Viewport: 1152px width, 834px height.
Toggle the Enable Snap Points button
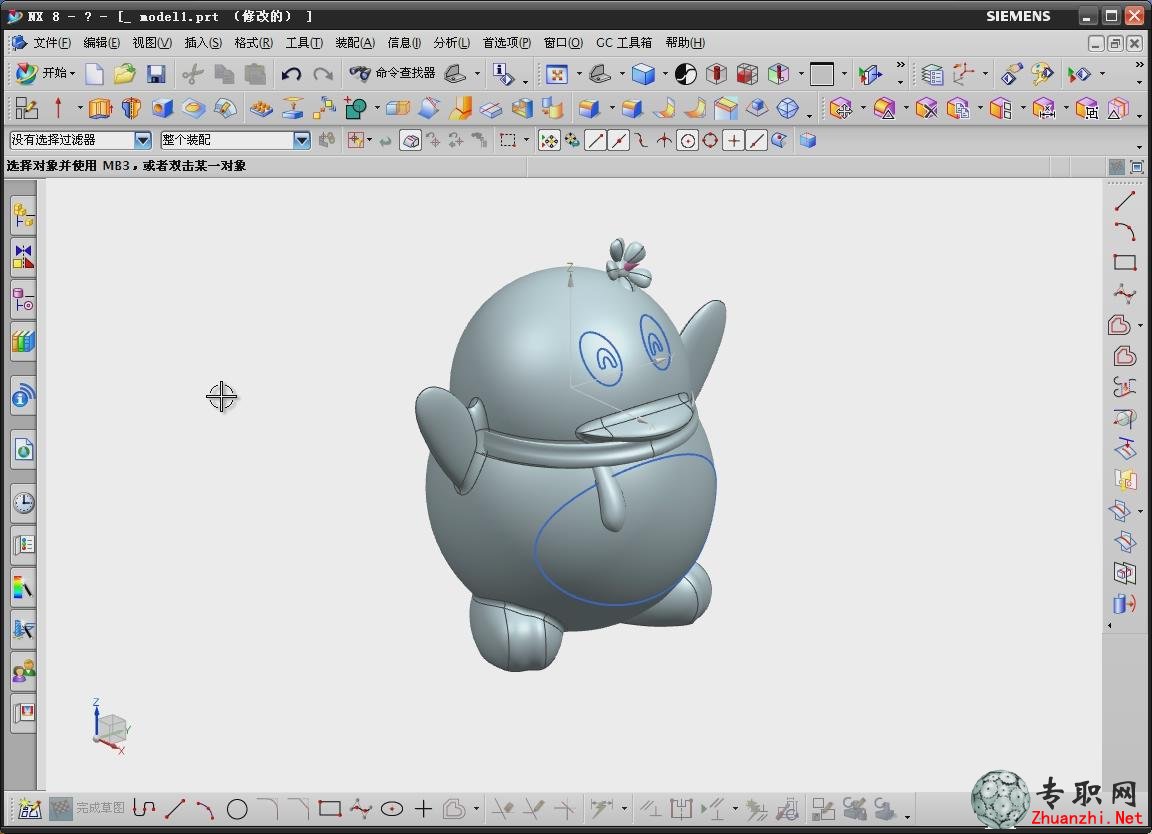pyautogui.click(x=549, y=140)
